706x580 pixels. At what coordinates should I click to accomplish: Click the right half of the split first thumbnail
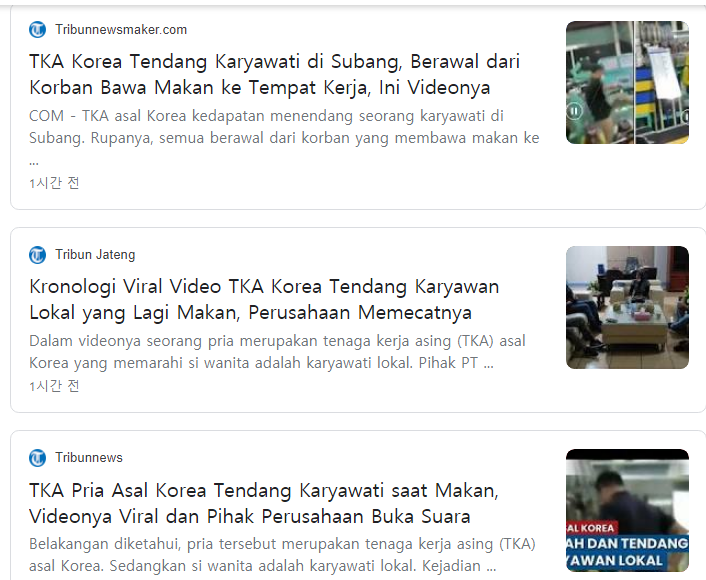pyautogui.click(x=662, y=82)
